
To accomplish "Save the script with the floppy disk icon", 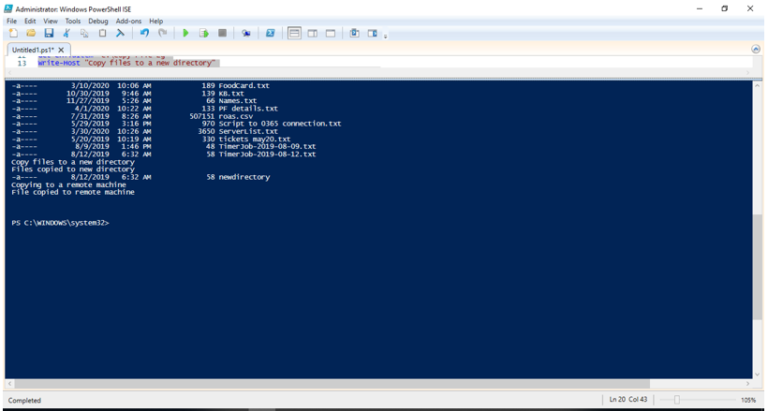I will pyautogui.click(x=48, y=33).
